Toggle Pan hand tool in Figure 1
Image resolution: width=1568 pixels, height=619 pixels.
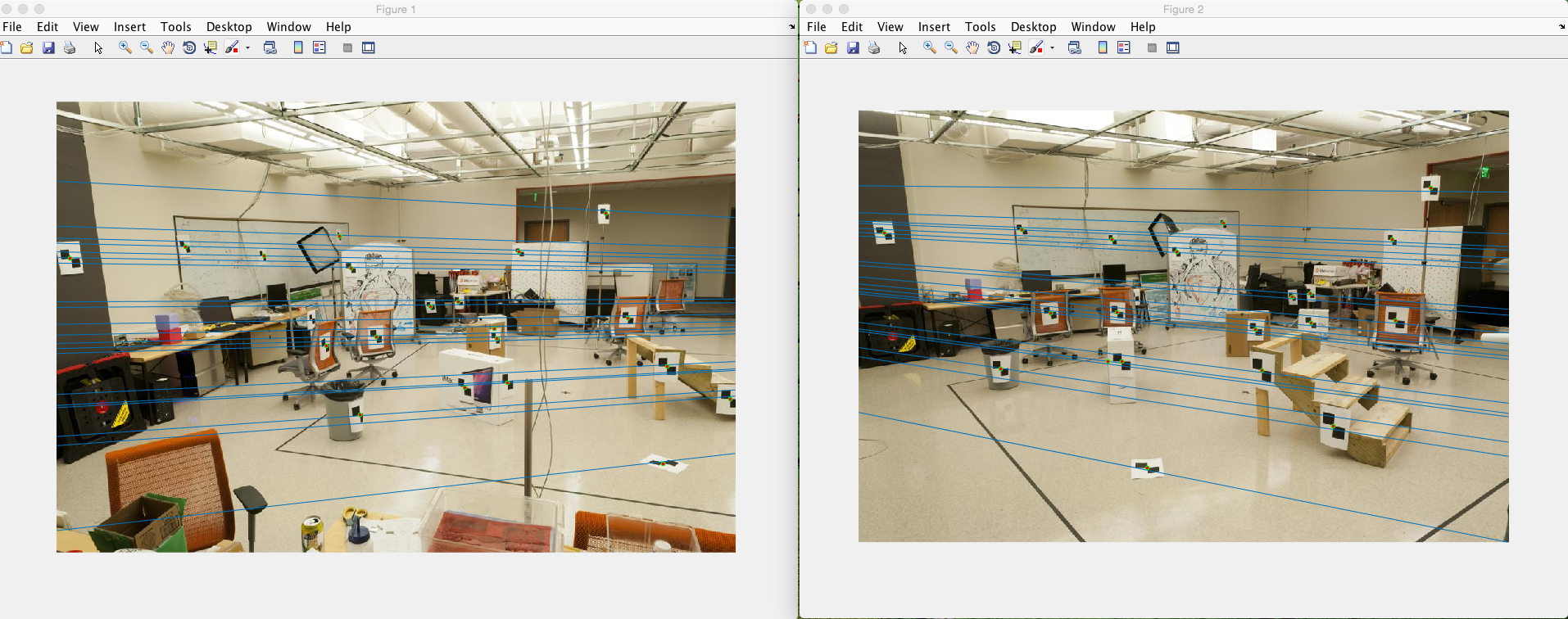[168, 47]
